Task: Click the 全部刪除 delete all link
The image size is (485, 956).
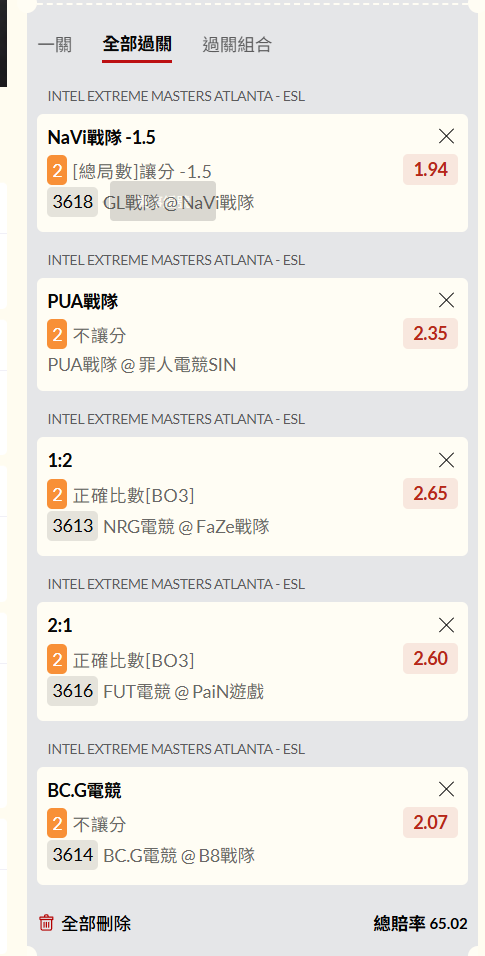Action: (96, 924)
